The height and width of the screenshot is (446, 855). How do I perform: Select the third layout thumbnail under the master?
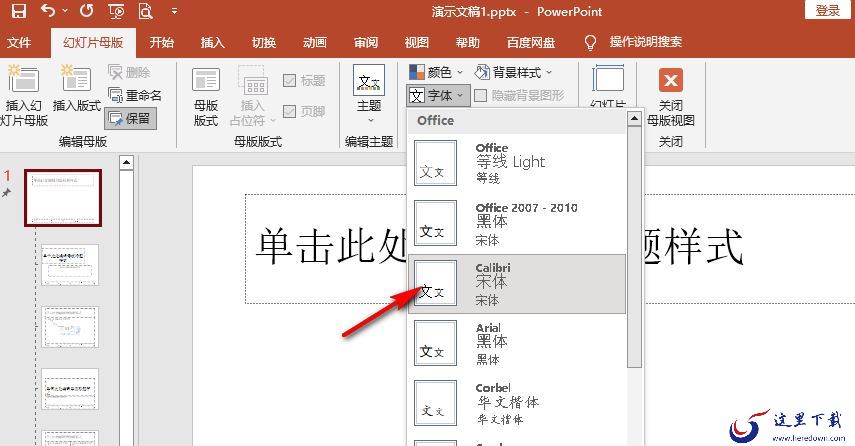pos(70,389)
